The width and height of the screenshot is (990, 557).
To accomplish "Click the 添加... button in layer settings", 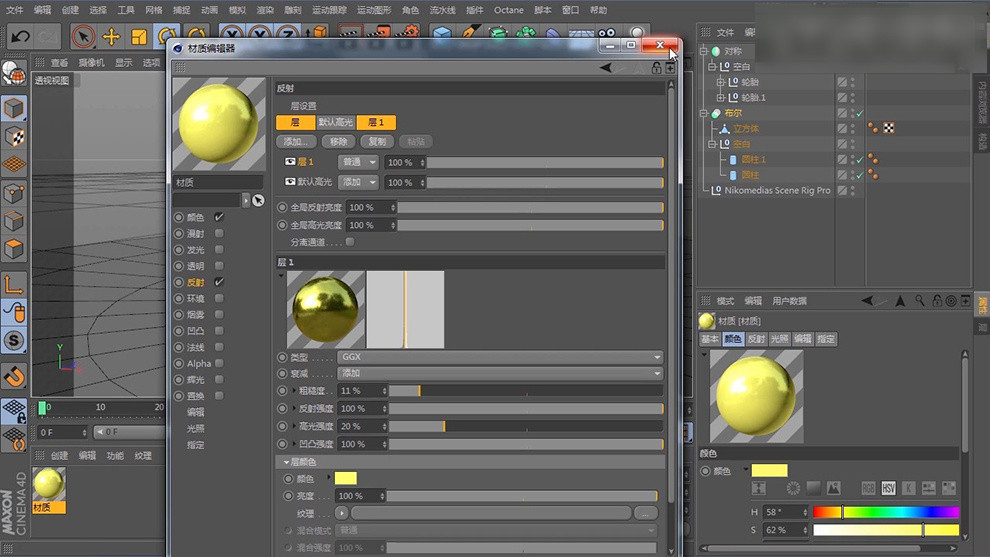I will pos(296,142).
